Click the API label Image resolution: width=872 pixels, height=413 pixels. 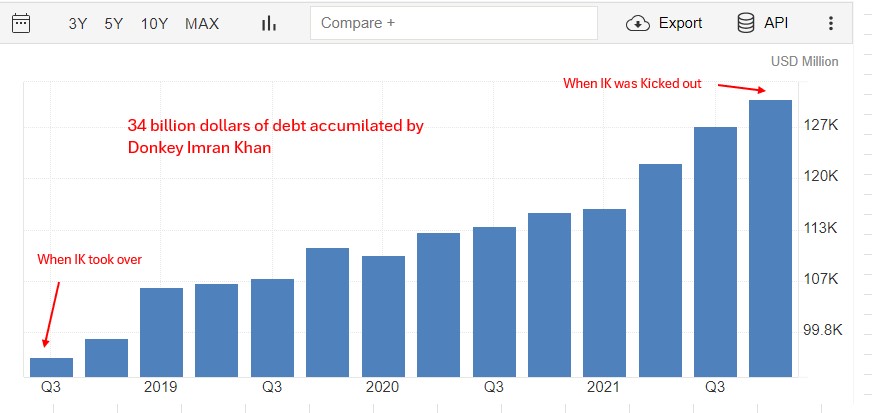pos(776,23)
